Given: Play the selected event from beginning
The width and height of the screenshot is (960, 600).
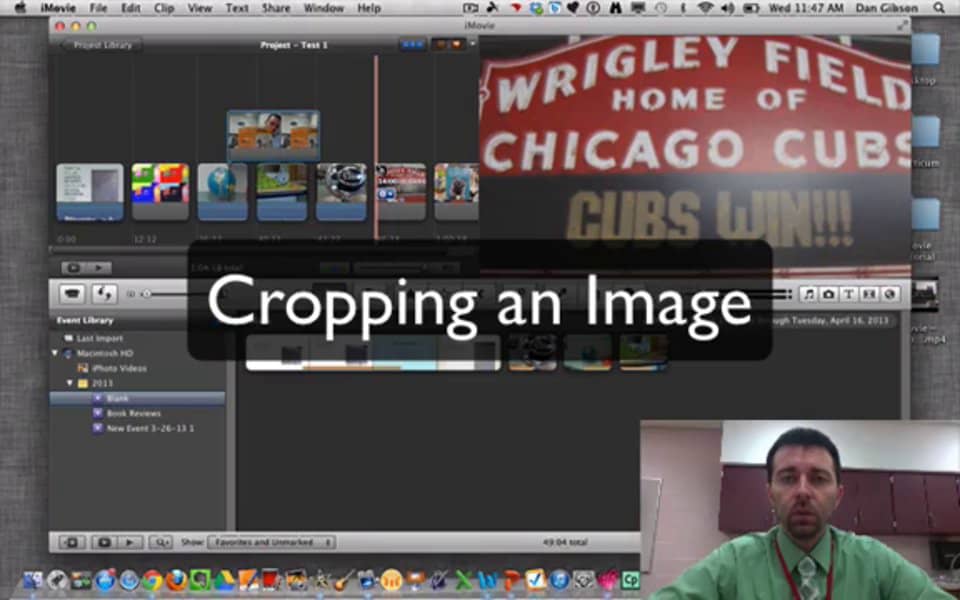Looking at the screenshot, I should coord(130,542).
